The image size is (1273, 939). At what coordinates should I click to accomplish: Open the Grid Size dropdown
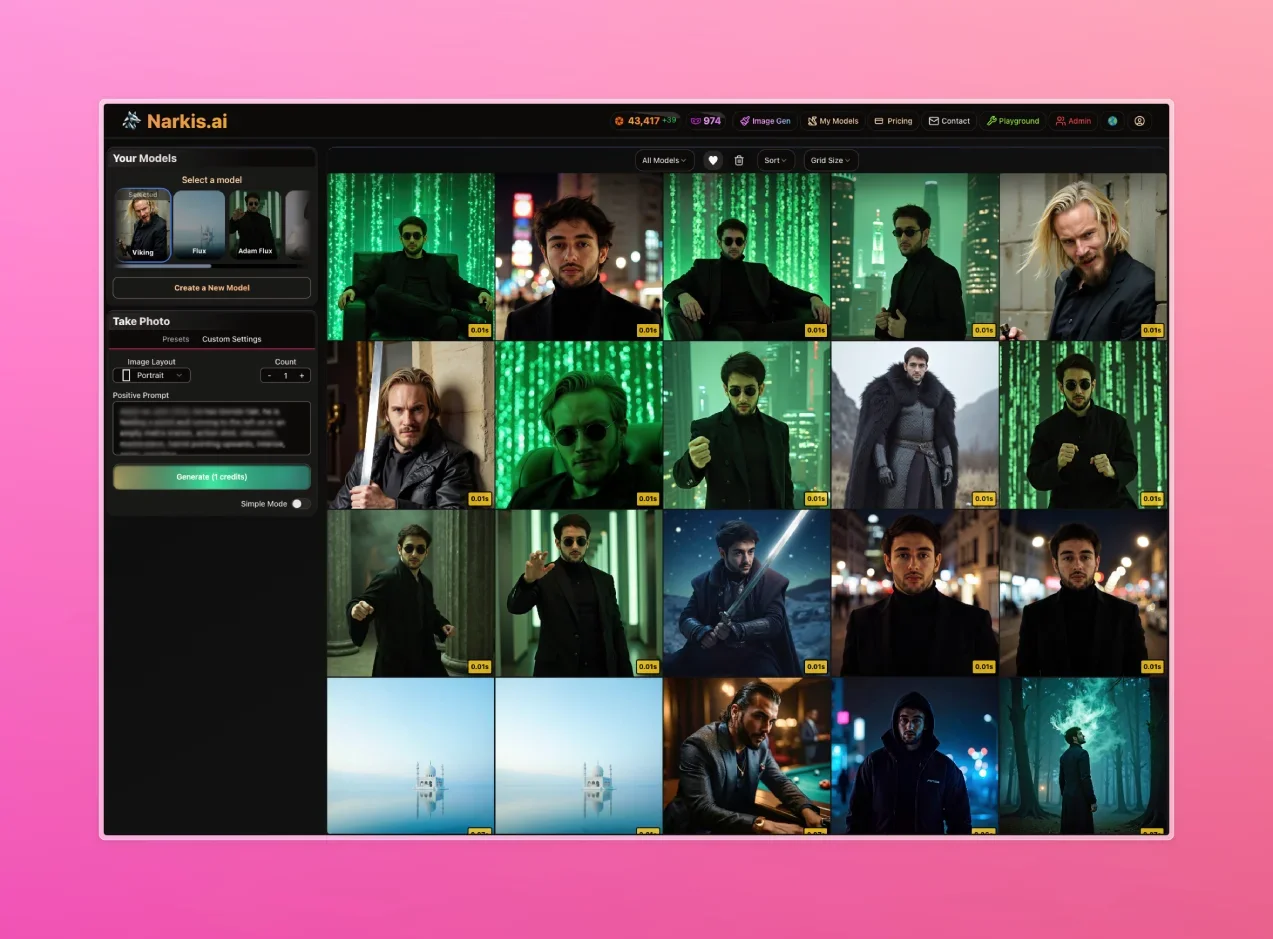click(x=830, y=160)
